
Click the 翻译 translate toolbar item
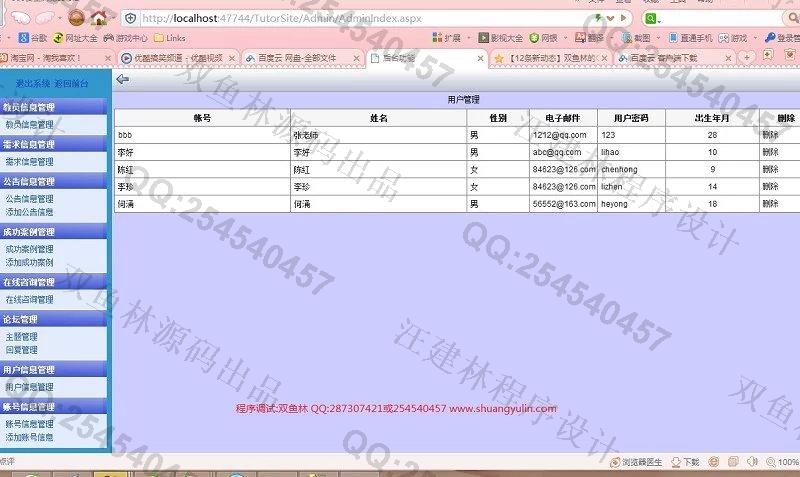click(589, 38)
